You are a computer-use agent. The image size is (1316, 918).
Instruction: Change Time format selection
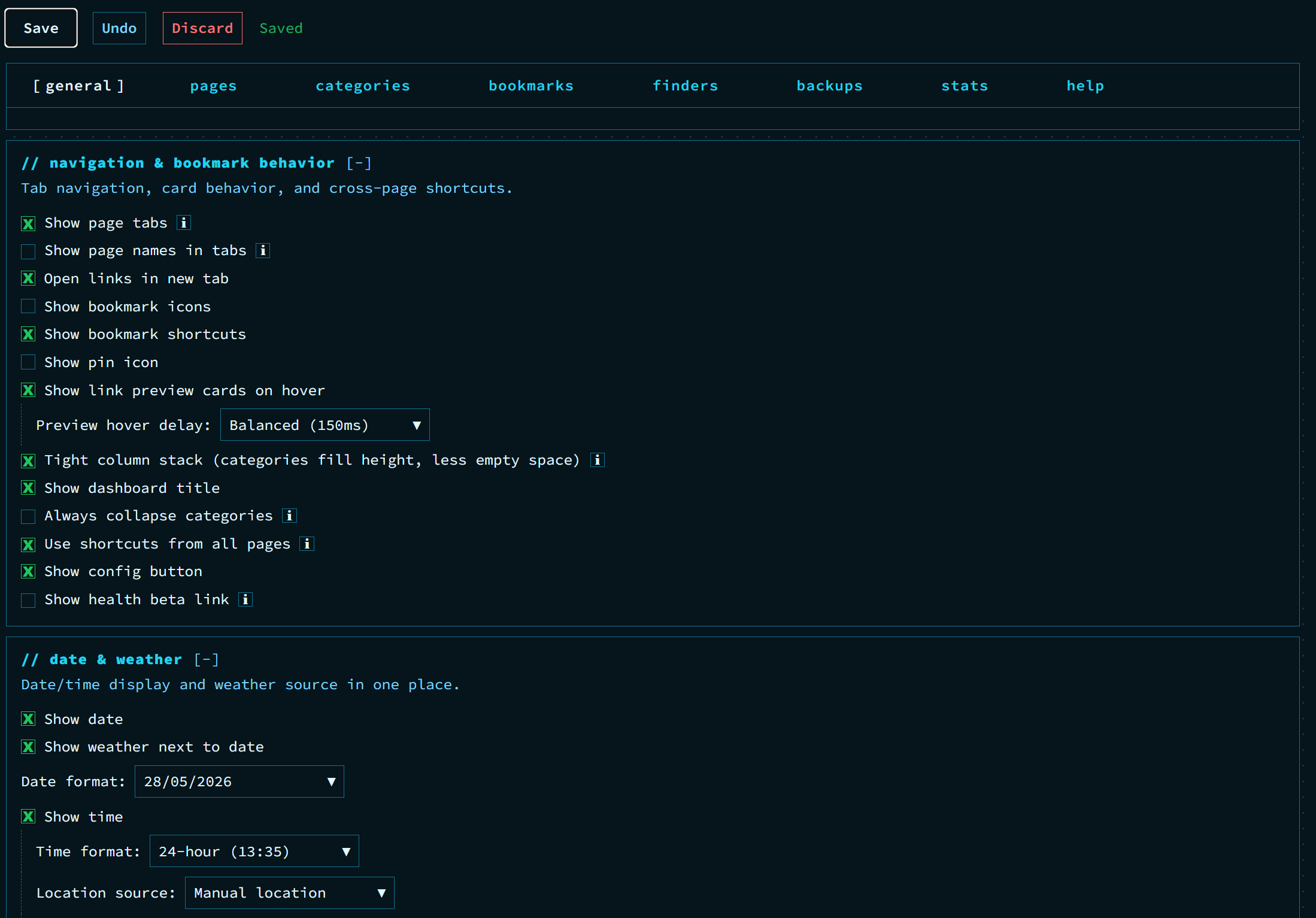point(254,852)
